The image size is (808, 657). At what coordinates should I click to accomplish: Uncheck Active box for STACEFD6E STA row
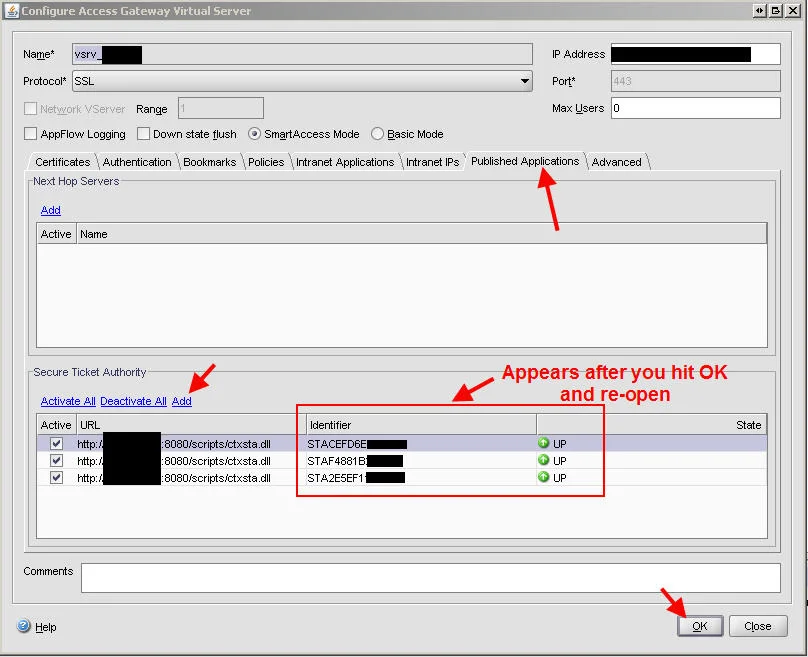point(56,444)
